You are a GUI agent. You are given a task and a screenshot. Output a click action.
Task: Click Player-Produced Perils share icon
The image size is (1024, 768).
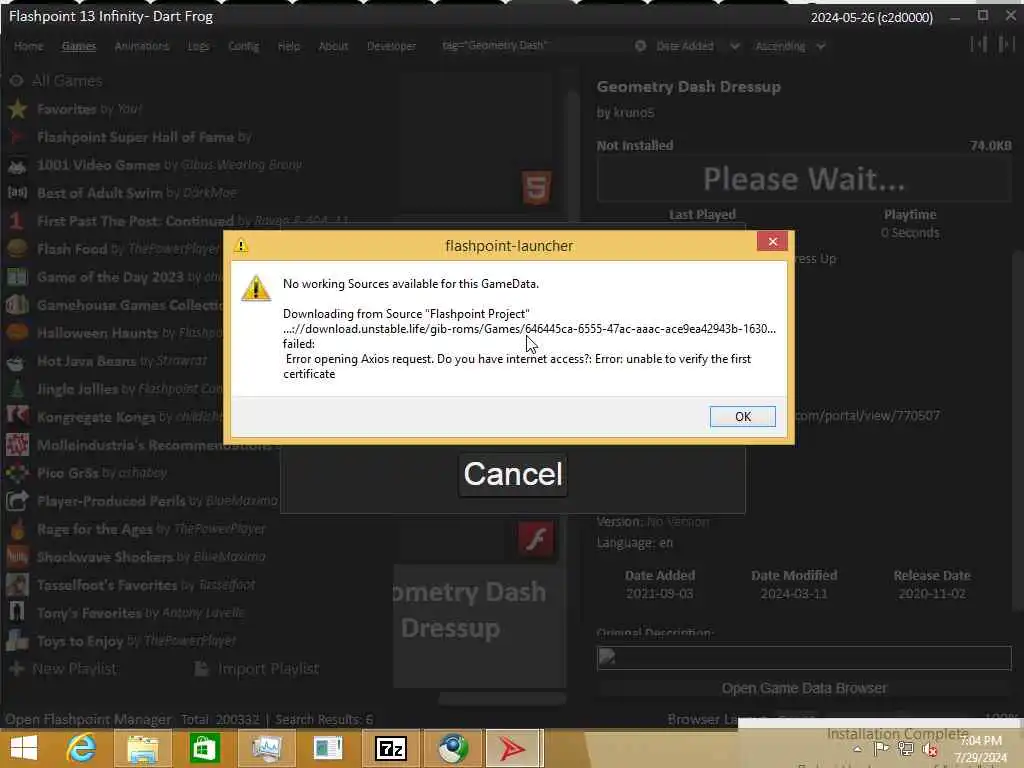(17, 501)
